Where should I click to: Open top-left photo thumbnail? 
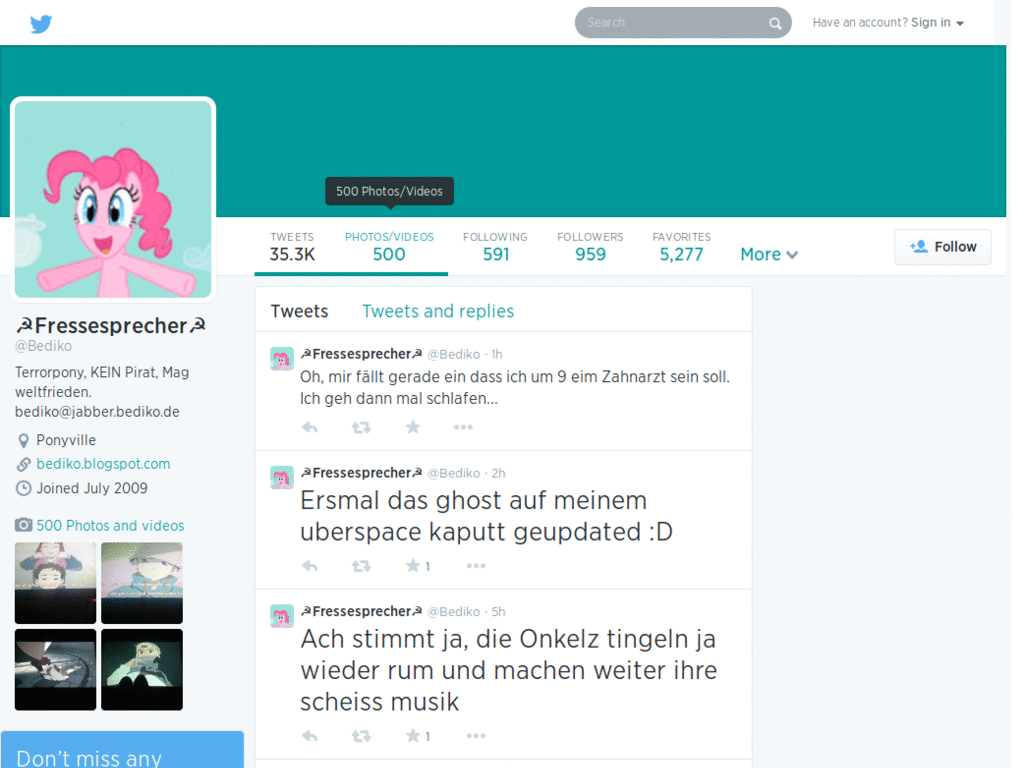pyautogui.click(x=56, y=583)
